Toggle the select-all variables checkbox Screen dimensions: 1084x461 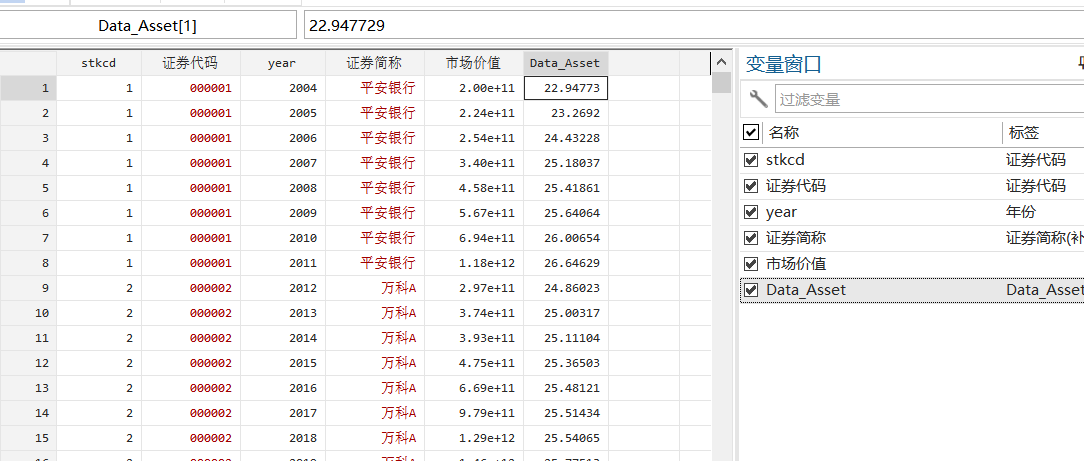(750, 132)
